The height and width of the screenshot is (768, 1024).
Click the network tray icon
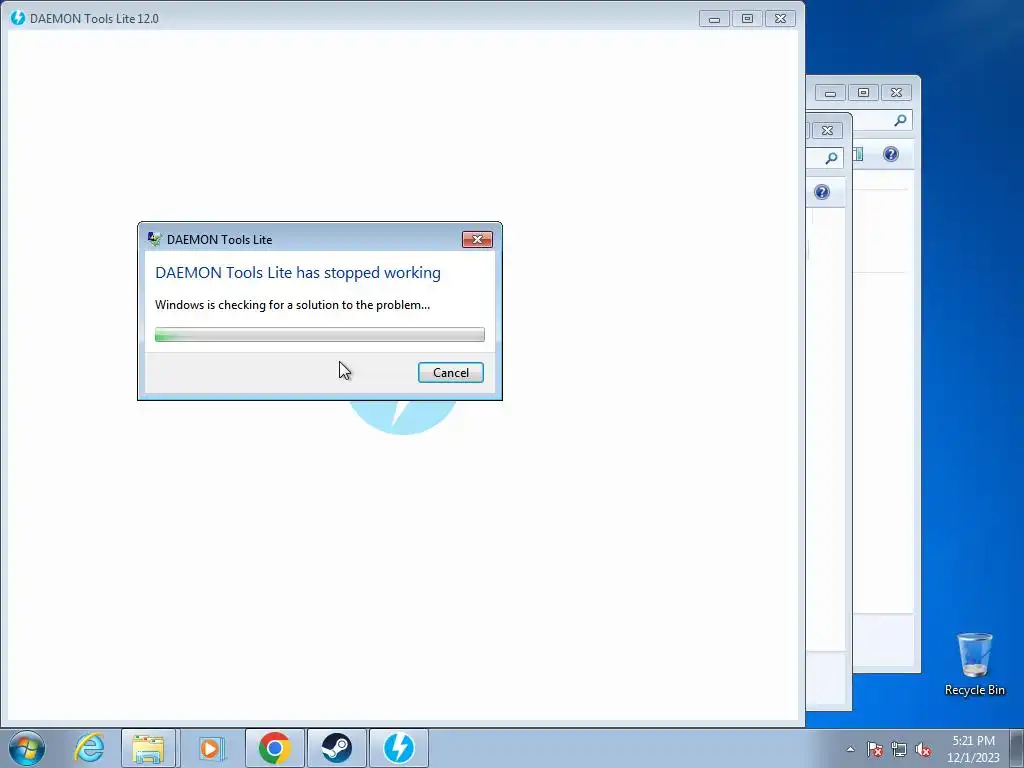pyautogui.click(x=899, y=749)
